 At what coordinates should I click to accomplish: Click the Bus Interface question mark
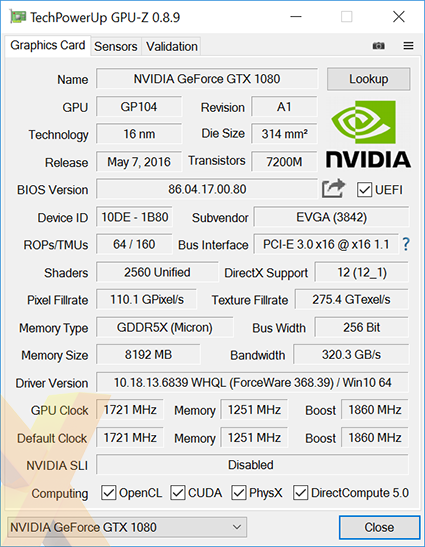[405, 244]
